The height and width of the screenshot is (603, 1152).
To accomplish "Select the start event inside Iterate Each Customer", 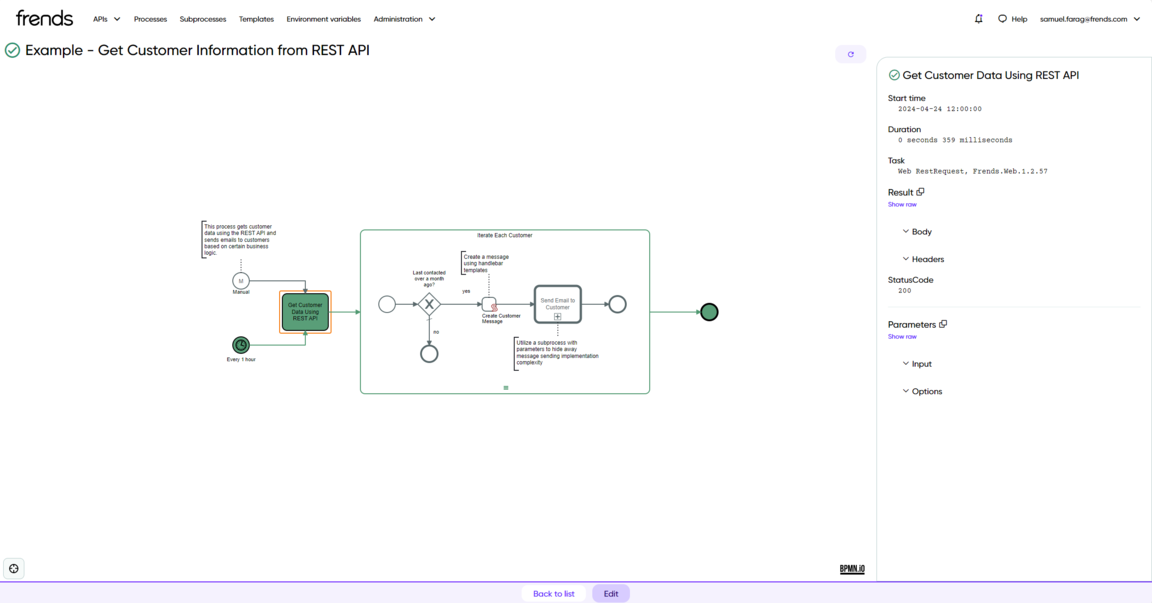I will 387,304.
